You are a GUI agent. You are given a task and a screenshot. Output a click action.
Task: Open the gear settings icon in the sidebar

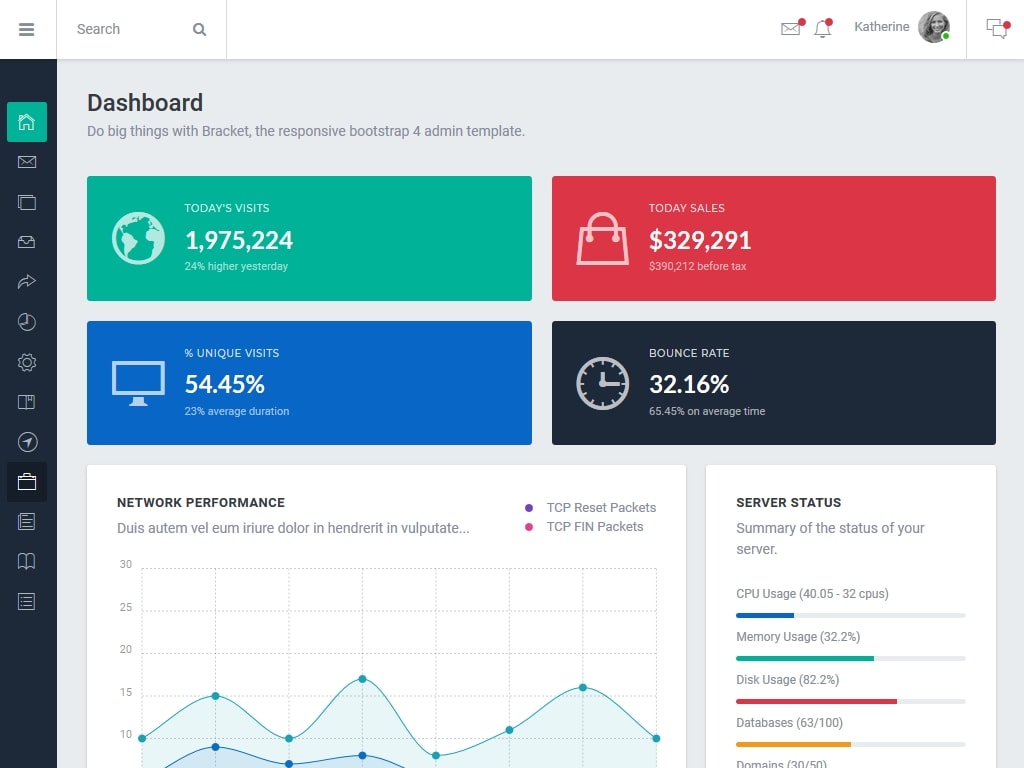[27, 362]
